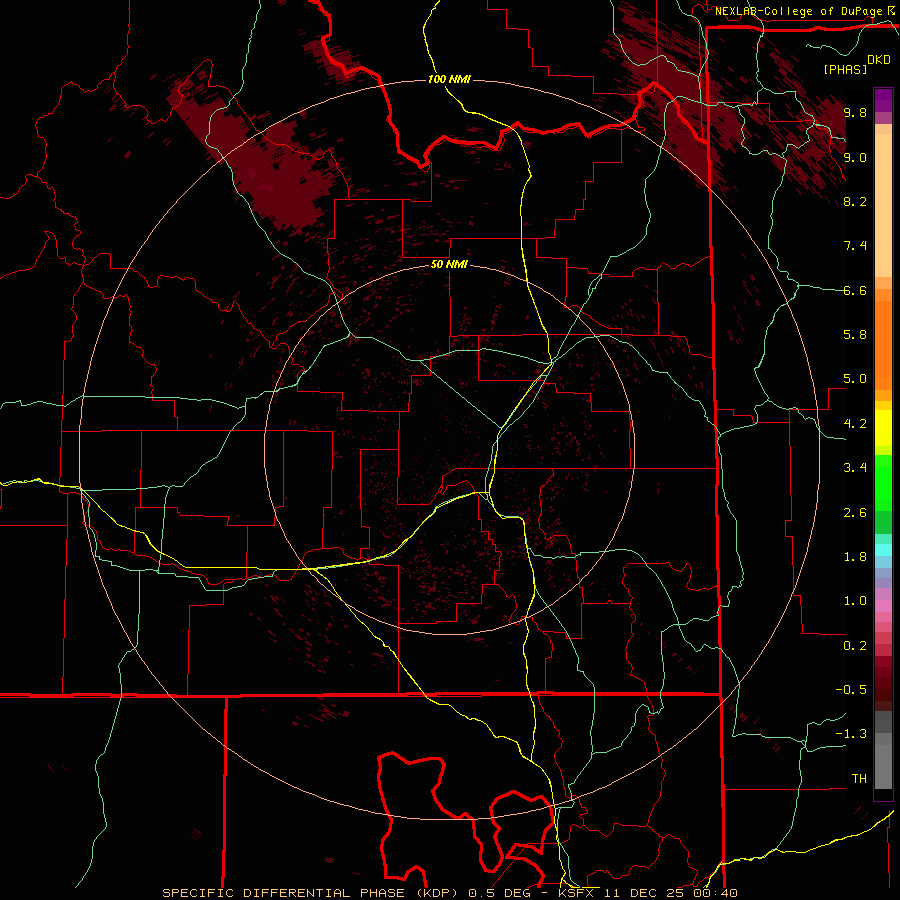Click the 3.4 value on the color scale
900x900 pixels.
tap(855, 468)
